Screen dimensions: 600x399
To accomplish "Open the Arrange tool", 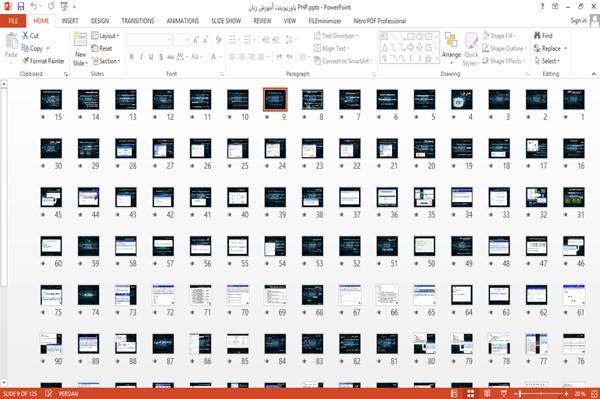I will click(451, 49).
